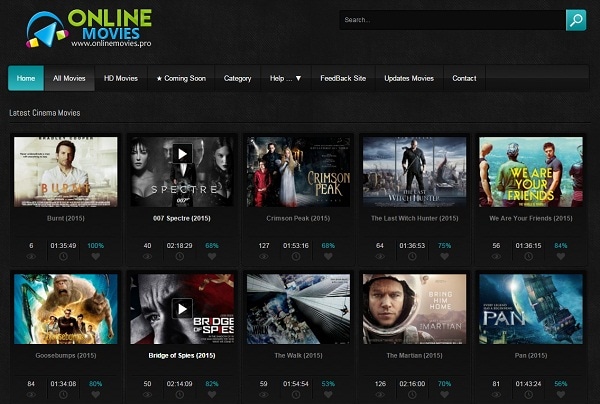Click the clock icon under Burnt
Image resolution: width=600 pixels, height=404 pixels.
(x=64, y=257)
